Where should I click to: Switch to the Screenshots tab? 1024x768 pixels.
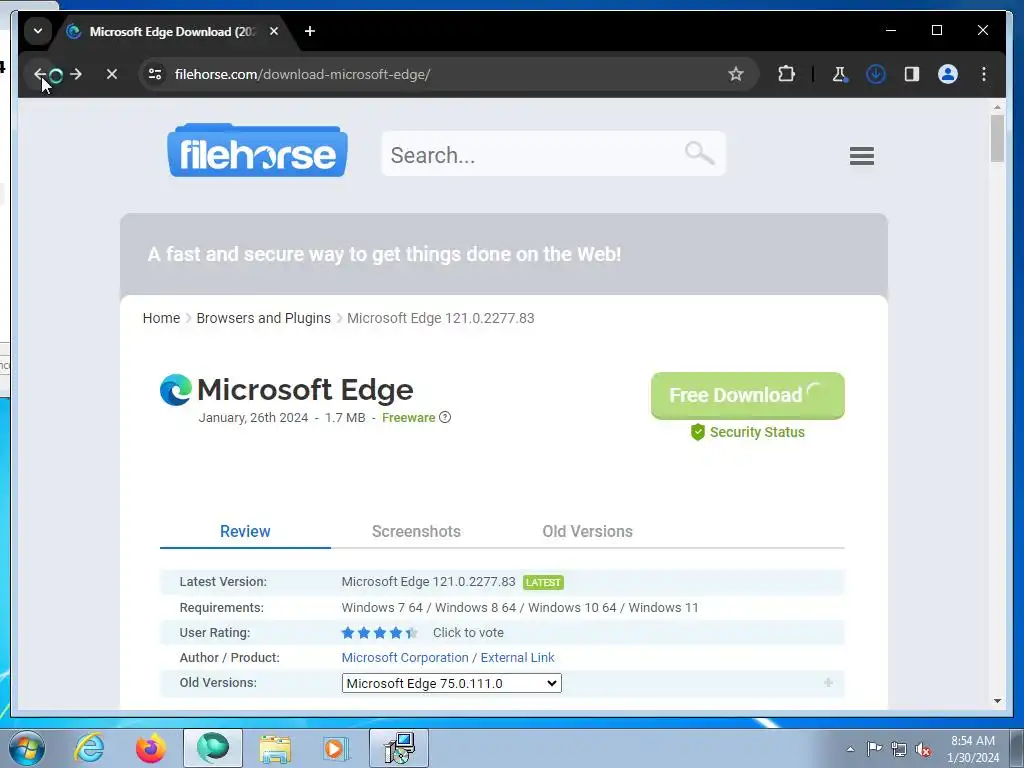pyautogui.click(x=416, y=532)
